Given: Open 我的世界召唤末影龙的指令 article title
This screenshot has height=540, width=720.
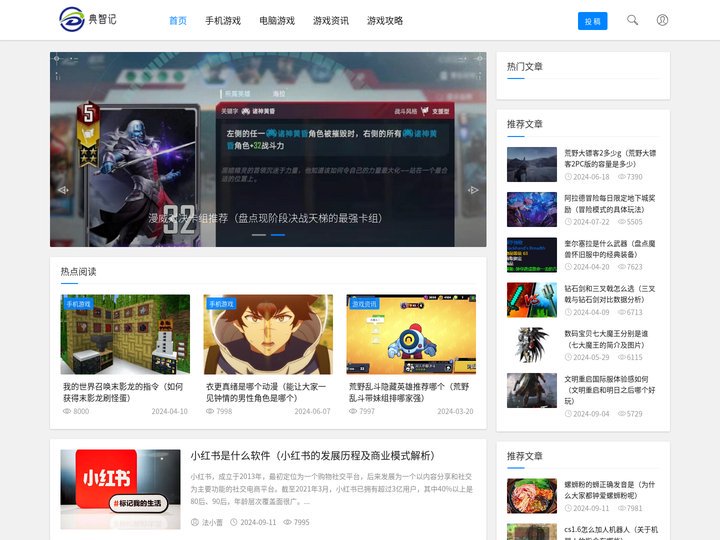Looking at the screenshot, I should [123, 392].
